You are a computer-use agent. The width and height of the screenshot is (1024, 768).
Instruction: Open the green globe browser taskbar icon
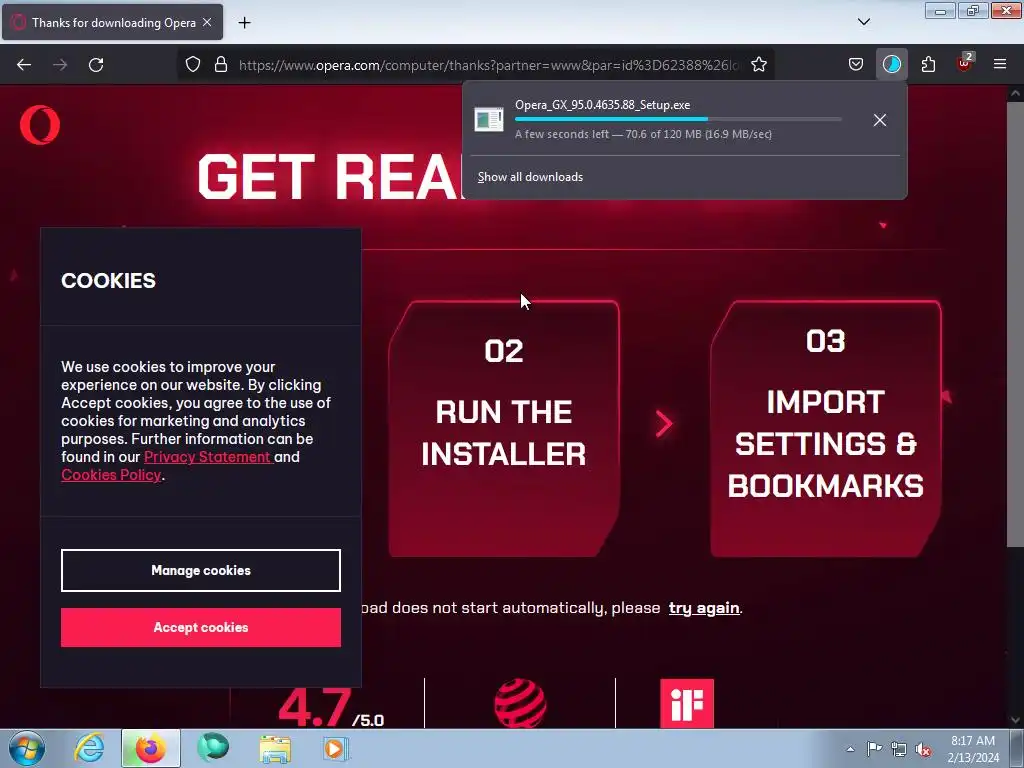pos(213,748)
